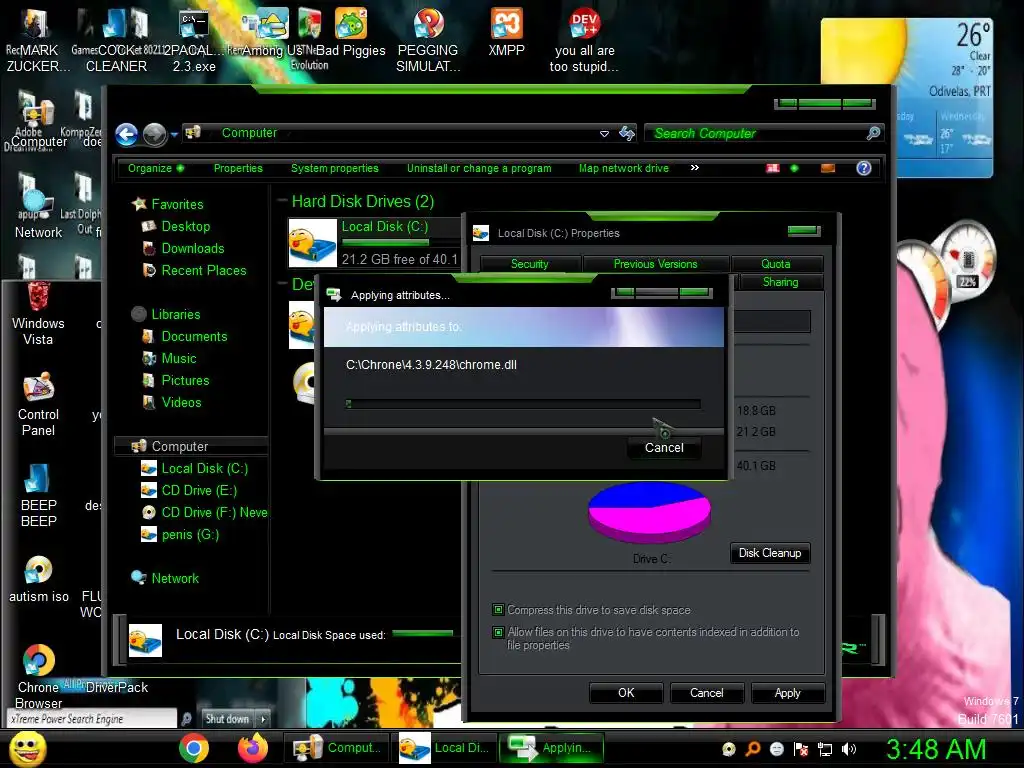Open the Control Panel desktop icon
Image resolution: width=1024 pixels, height=768 pixels.
[x=38, y=404]
